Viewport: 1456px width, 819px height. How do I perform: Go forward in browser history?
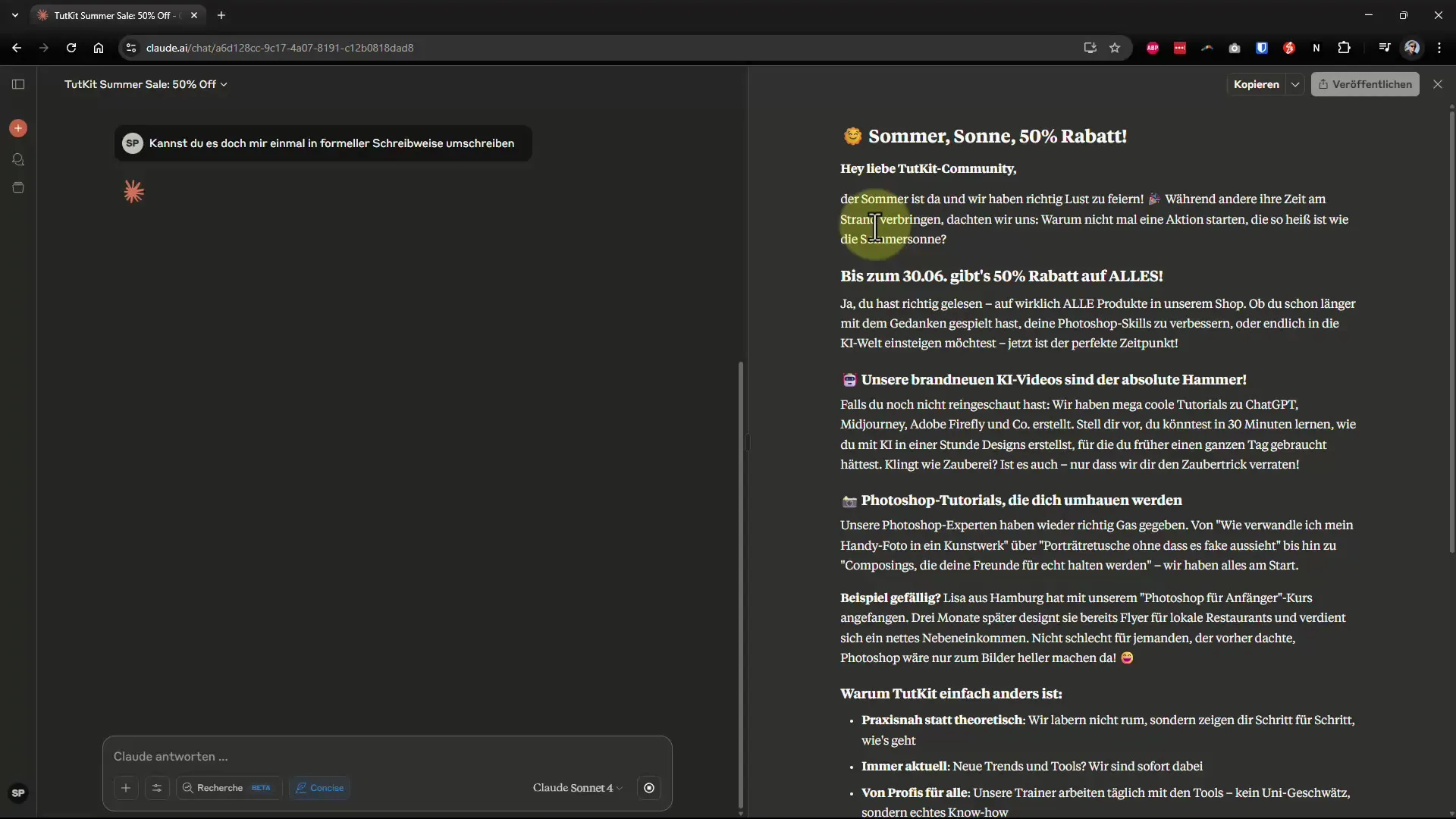pyautogui.click(x=44, y=48)
